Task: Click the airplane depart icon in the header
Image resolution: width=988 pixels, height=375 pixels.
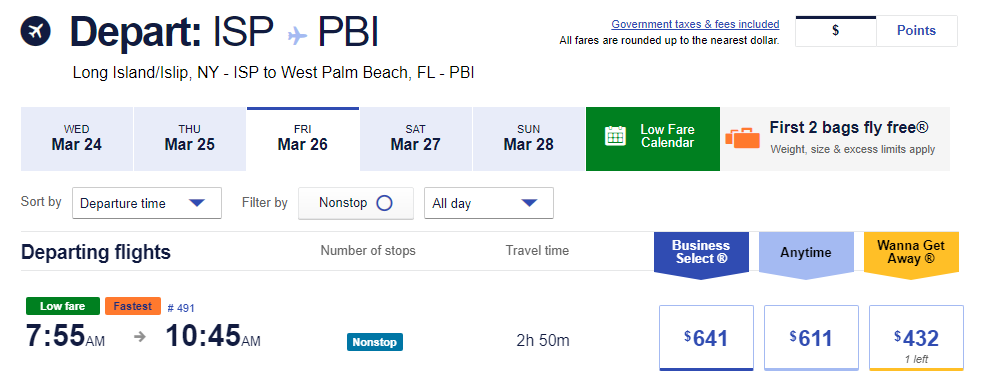Action: tap(35, 31)
